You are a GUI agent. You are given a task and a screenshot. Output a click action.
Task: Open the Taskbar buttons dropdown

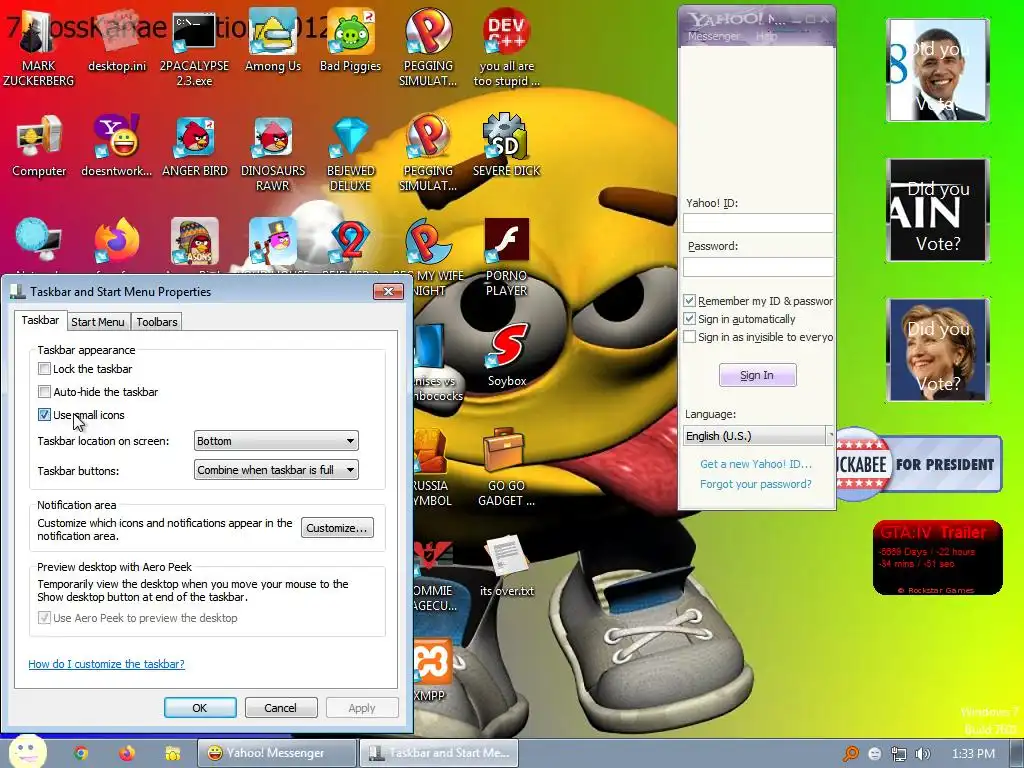[276, 470]
